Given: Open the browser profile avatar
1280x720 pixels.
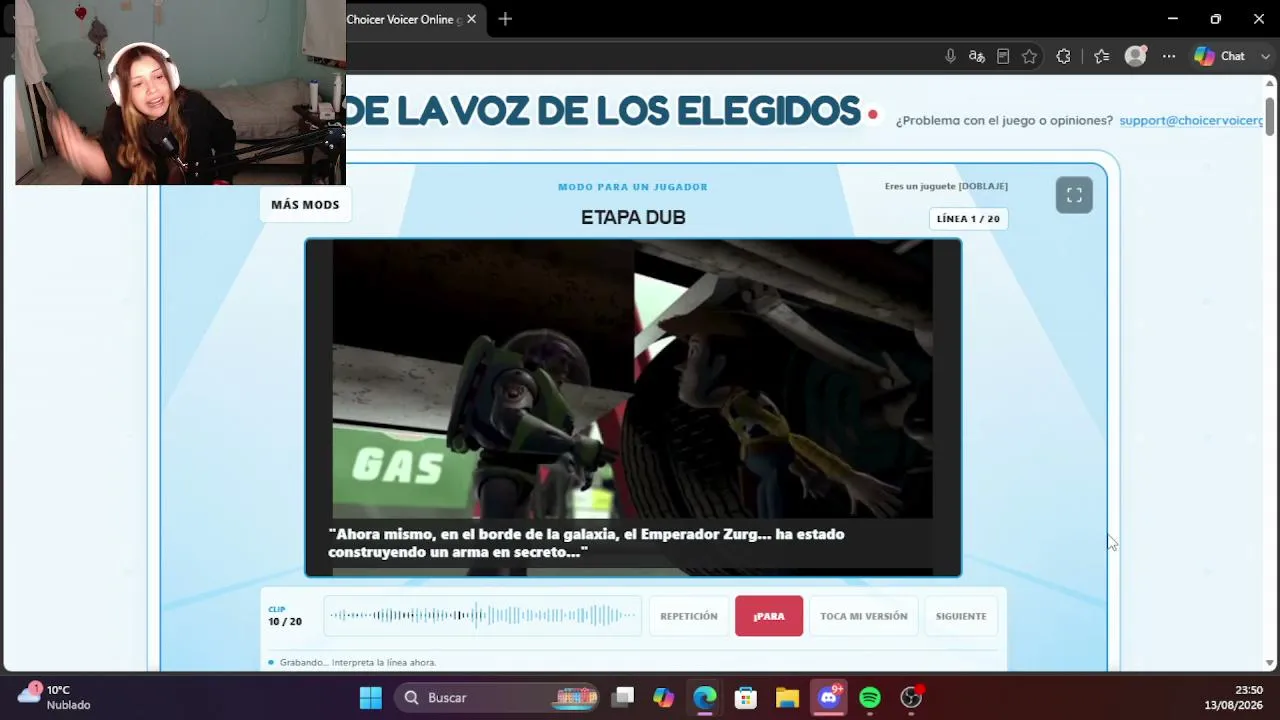Looking at the screenshot, I should tap(1135, 56).
